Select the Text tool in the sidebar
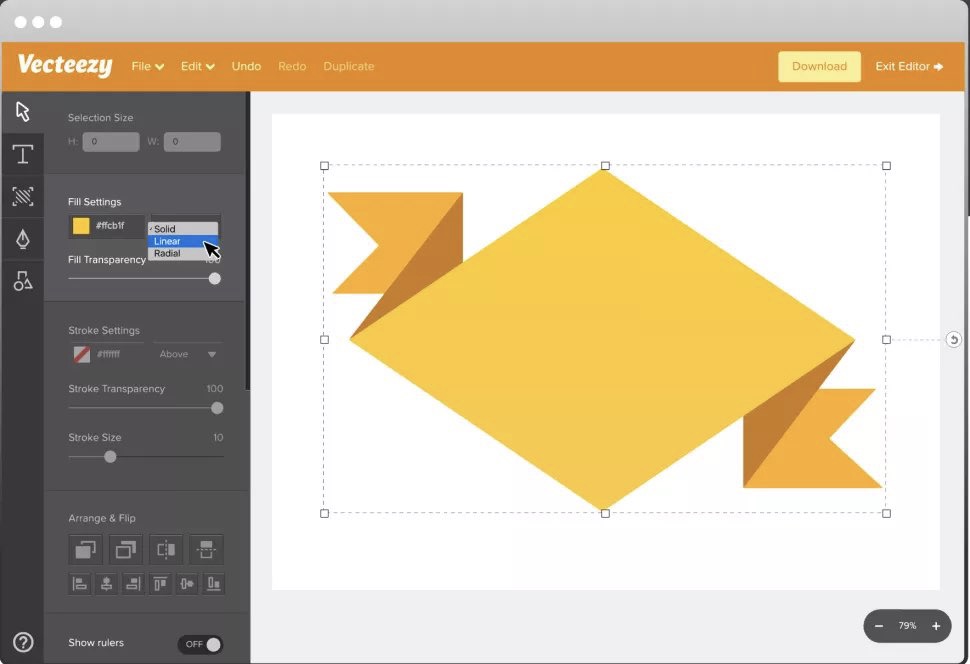 pos(22,154)
